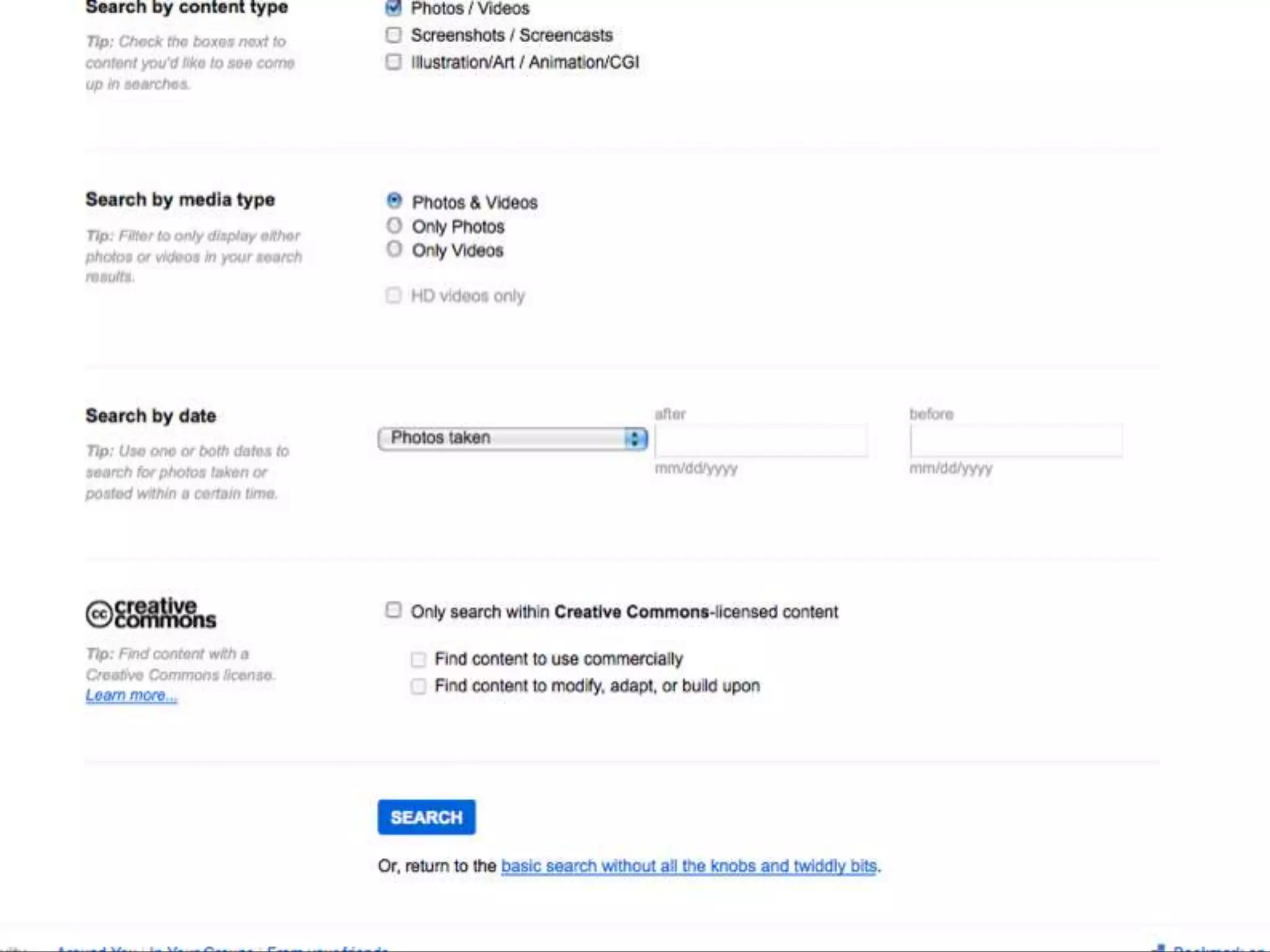Select the Only Videos radio option
Viewport: 1270px width, 952px height.
(x=394, y=249)
